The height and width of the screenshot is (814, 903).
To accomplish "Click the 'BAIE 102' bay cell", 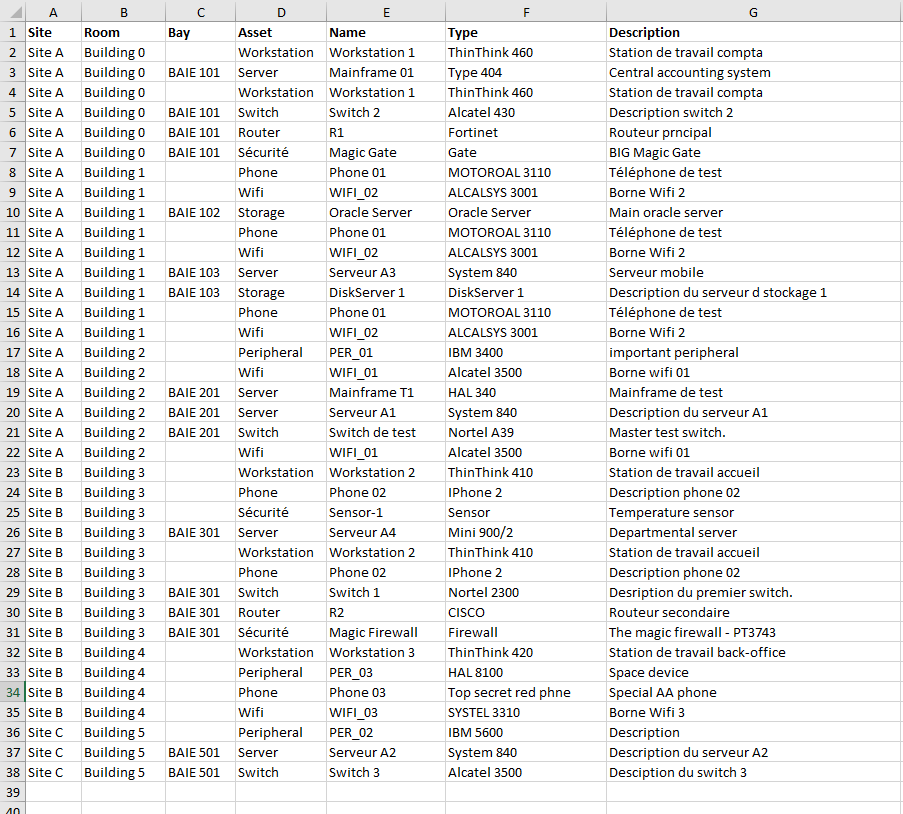I will 194,212.
